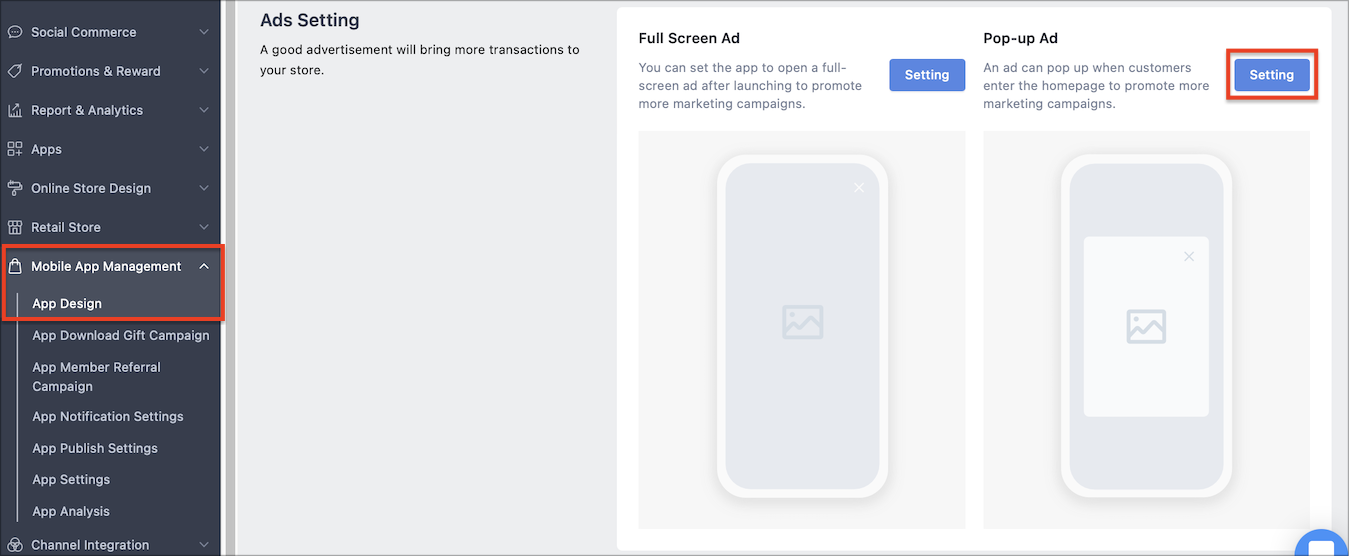Click Promotions & Reward menu label
Screen dimensions: 1349x556
(96, 71)
